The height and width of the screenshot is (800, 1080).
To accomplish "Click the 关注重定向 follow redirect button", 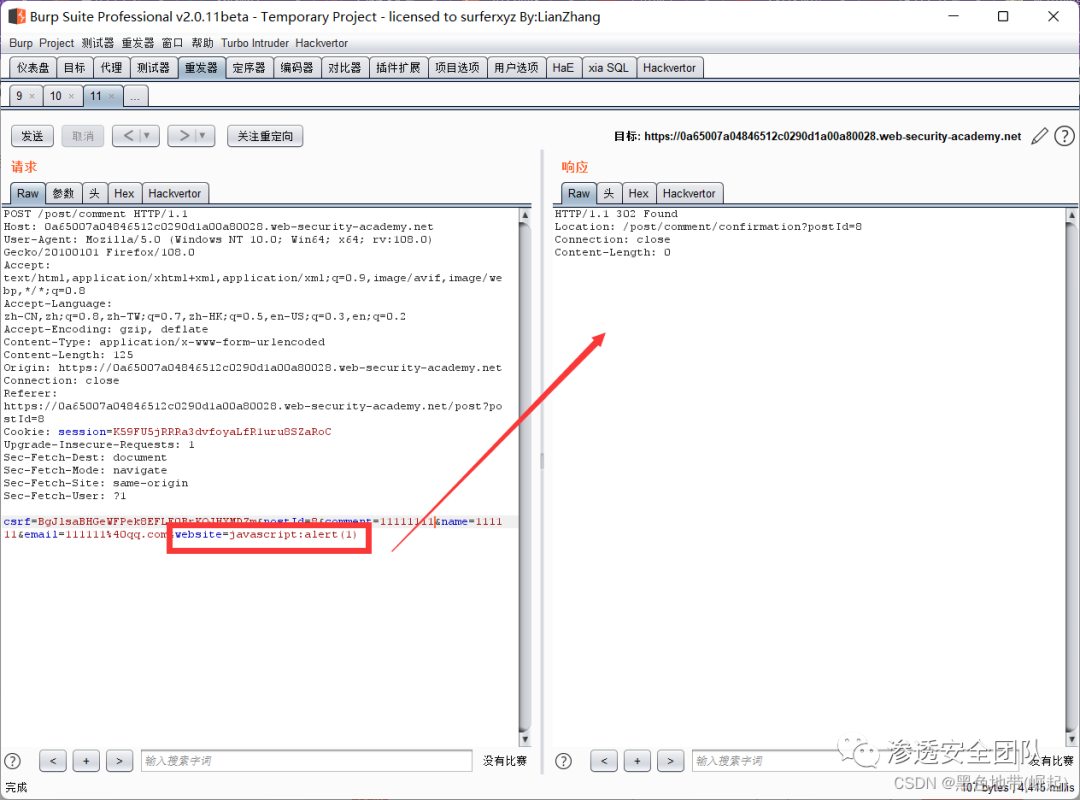I will (x=265, y=136).
